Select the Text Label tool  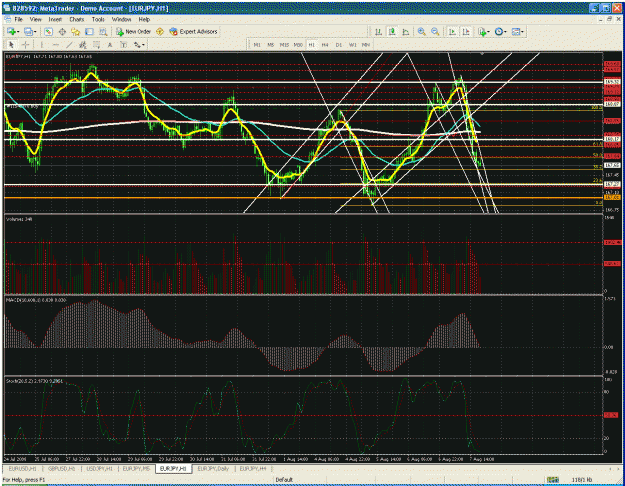(x=123, y=45)
